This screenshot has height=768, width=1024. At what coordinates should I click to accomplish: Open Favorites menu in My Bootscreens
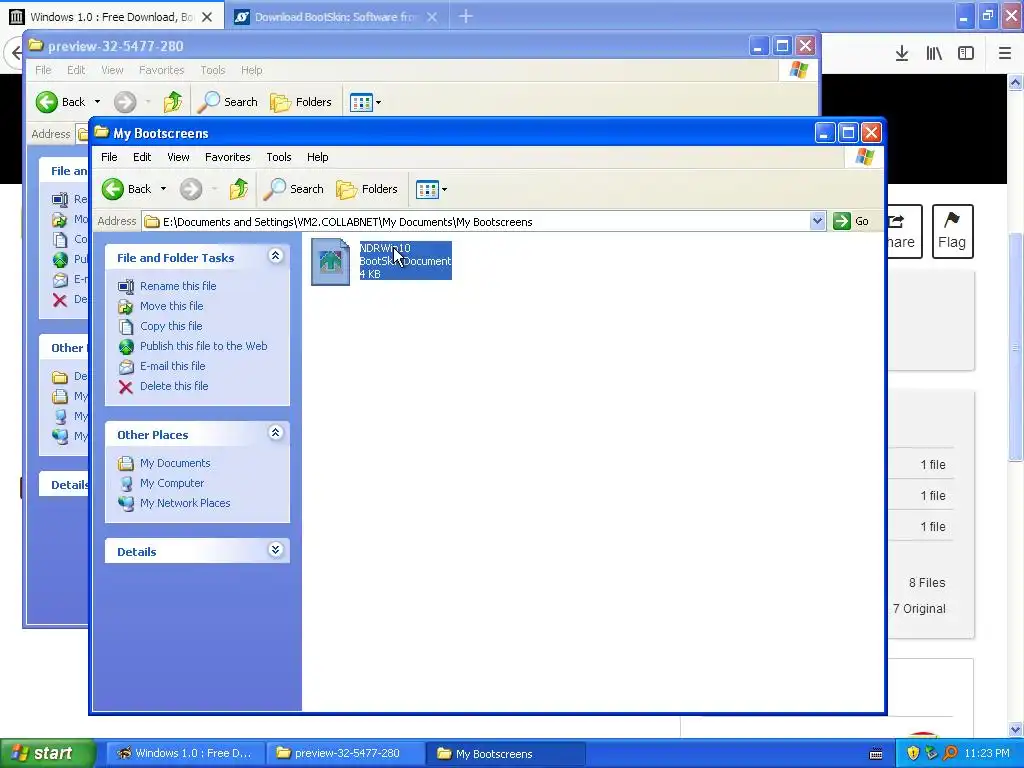pyautogui.click(x=227, y=157)
